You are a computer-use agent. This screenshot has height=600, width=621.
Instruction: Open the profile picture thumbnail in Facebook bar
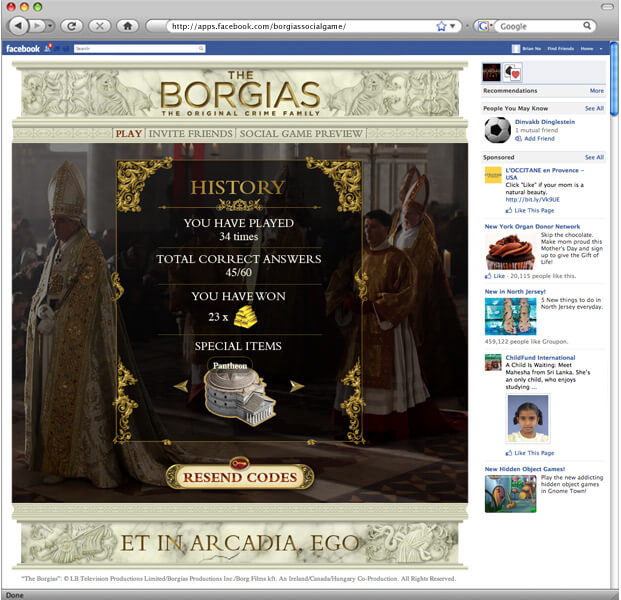(x=516, y=48)
